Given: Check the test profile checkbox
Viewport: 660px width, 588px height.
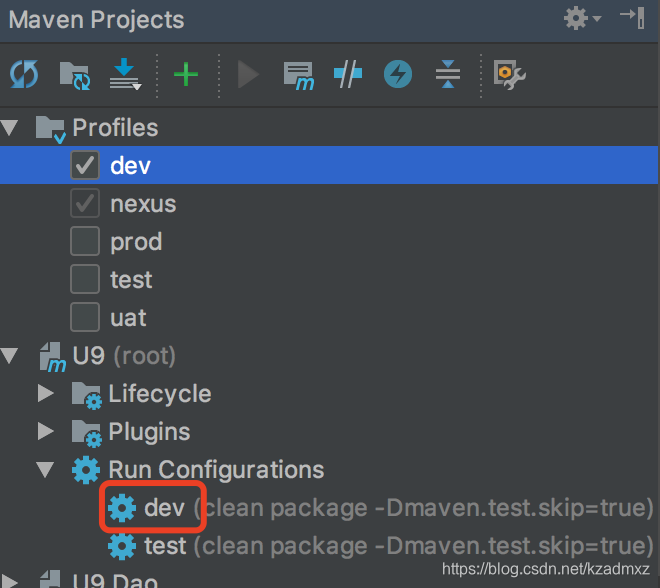Looking at the screenshot, I should point(85,279).
